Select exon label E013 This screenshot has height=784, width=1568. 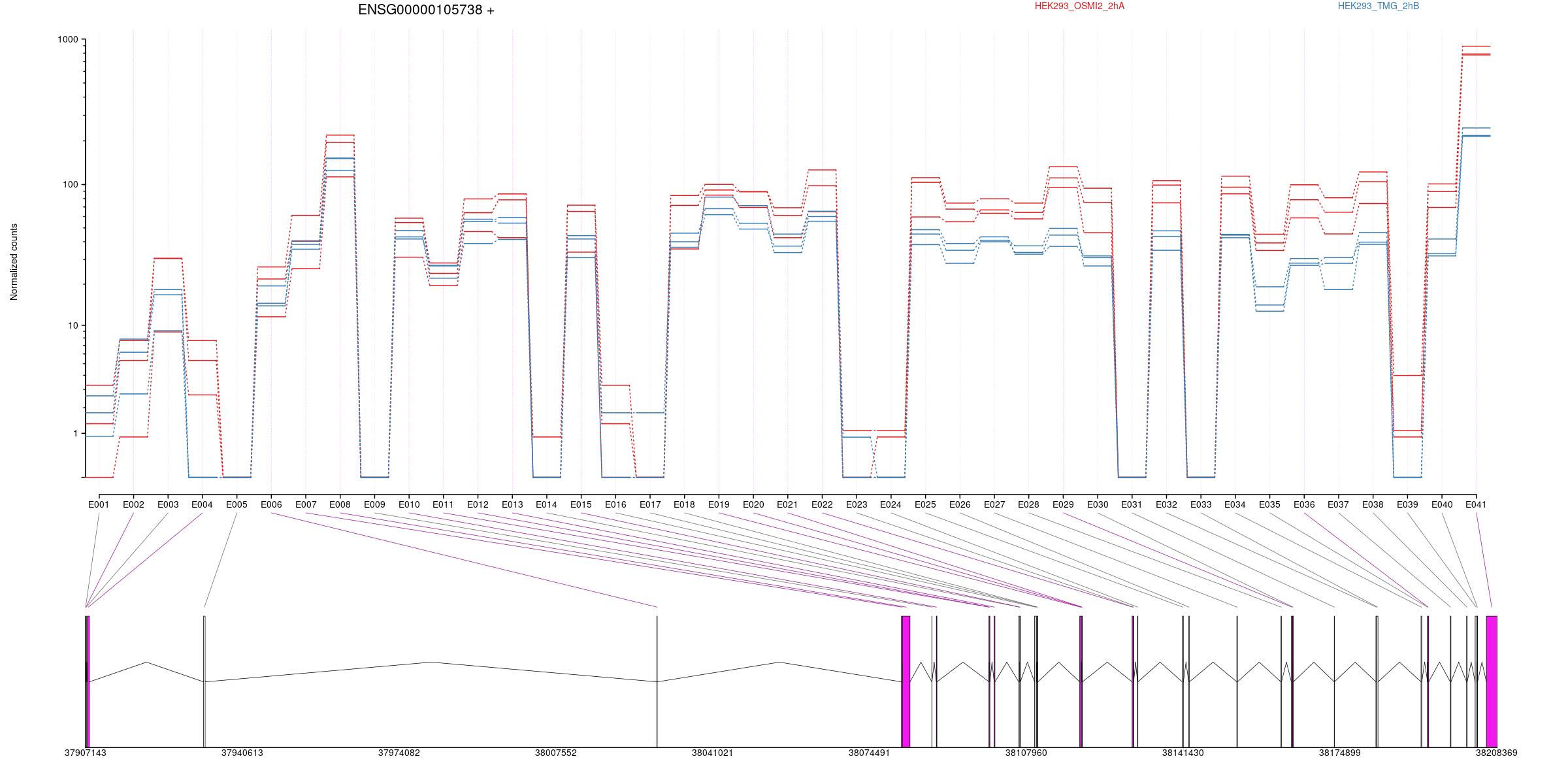pos(512,504)
